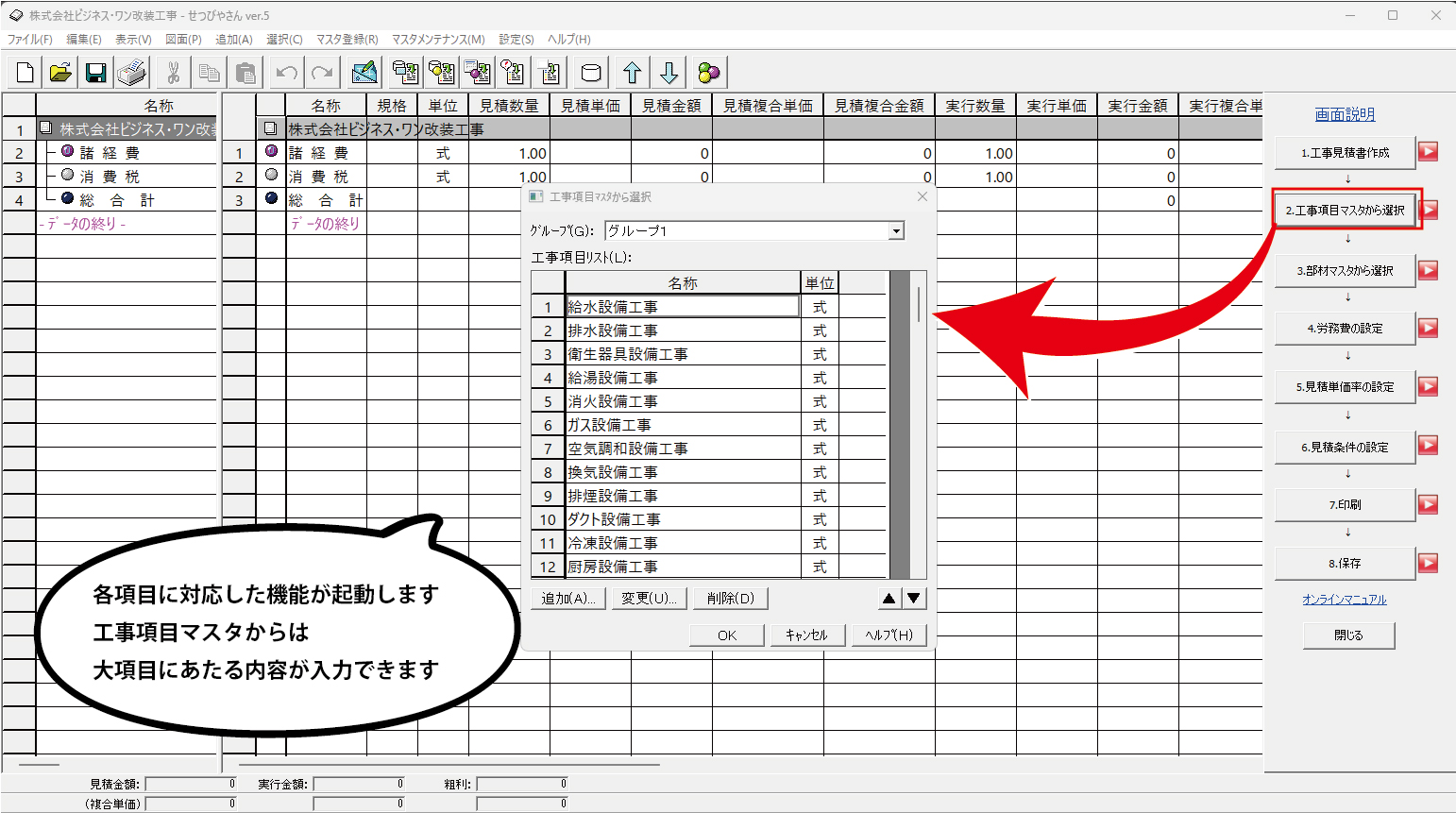Open the オンラインマニュアル link
The image size is (1456, 813).
coord(1345,600)
